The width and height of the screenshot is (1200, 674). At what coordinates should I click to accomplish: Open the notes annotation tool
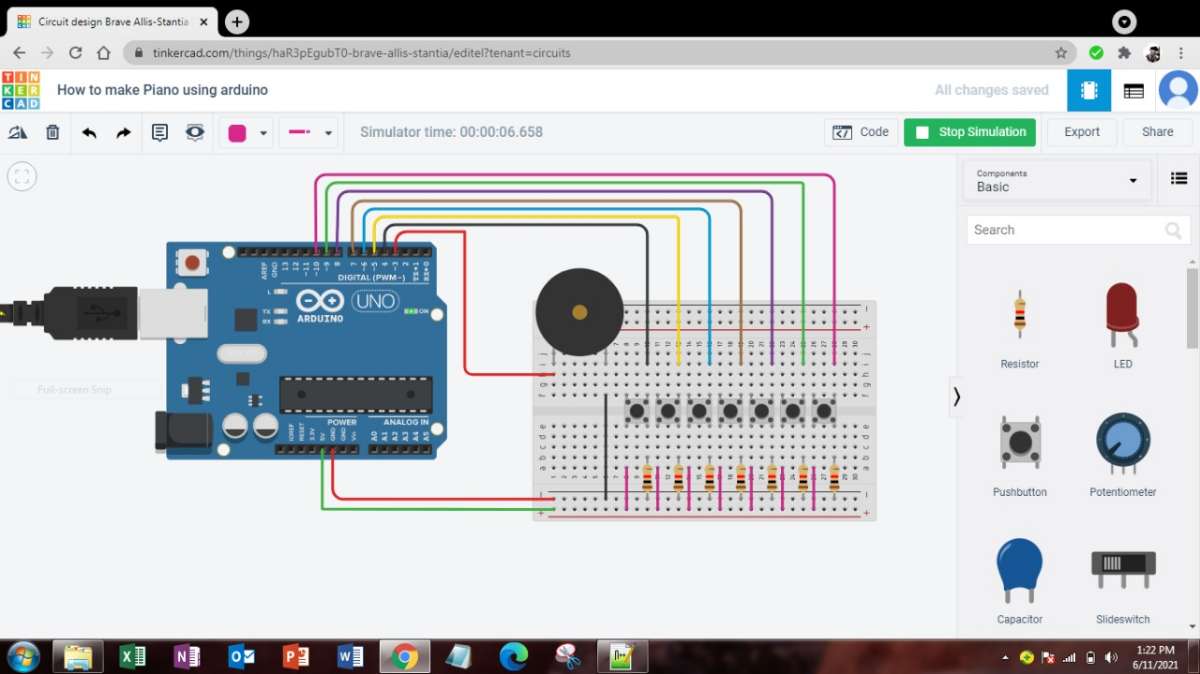(x=160, y=132)
